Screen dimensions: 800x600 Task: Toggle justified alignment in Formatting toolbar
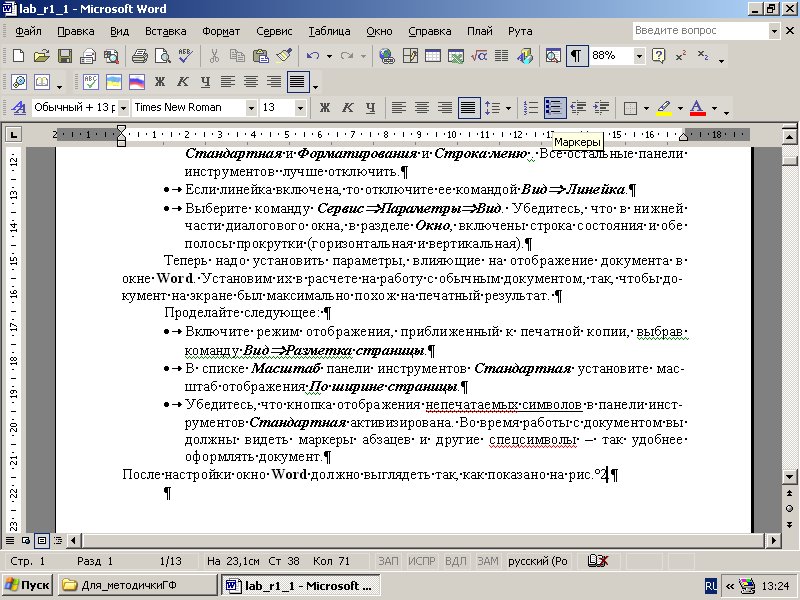coord(468,108)
